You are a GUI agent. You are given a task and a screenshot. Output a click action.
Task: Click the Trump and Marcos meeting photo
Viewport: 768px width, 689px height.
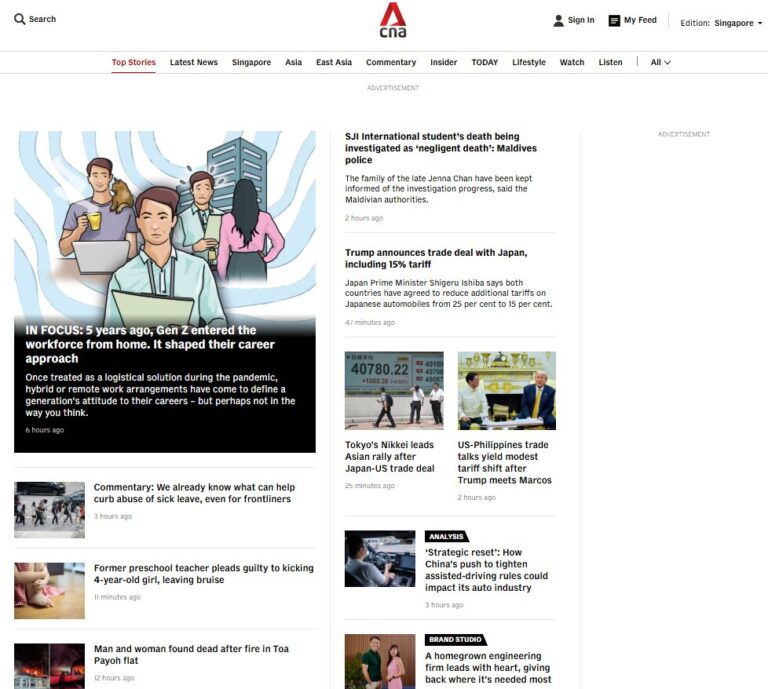tap(506, 390)
